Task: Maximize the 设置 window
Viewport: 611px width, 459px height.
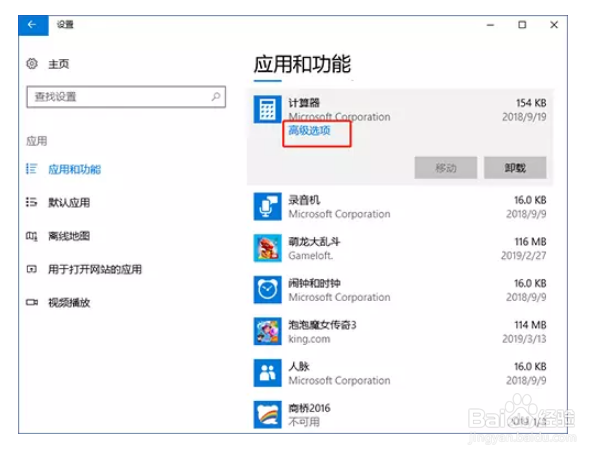Action: pyautogui.click(x=522, y=25)
